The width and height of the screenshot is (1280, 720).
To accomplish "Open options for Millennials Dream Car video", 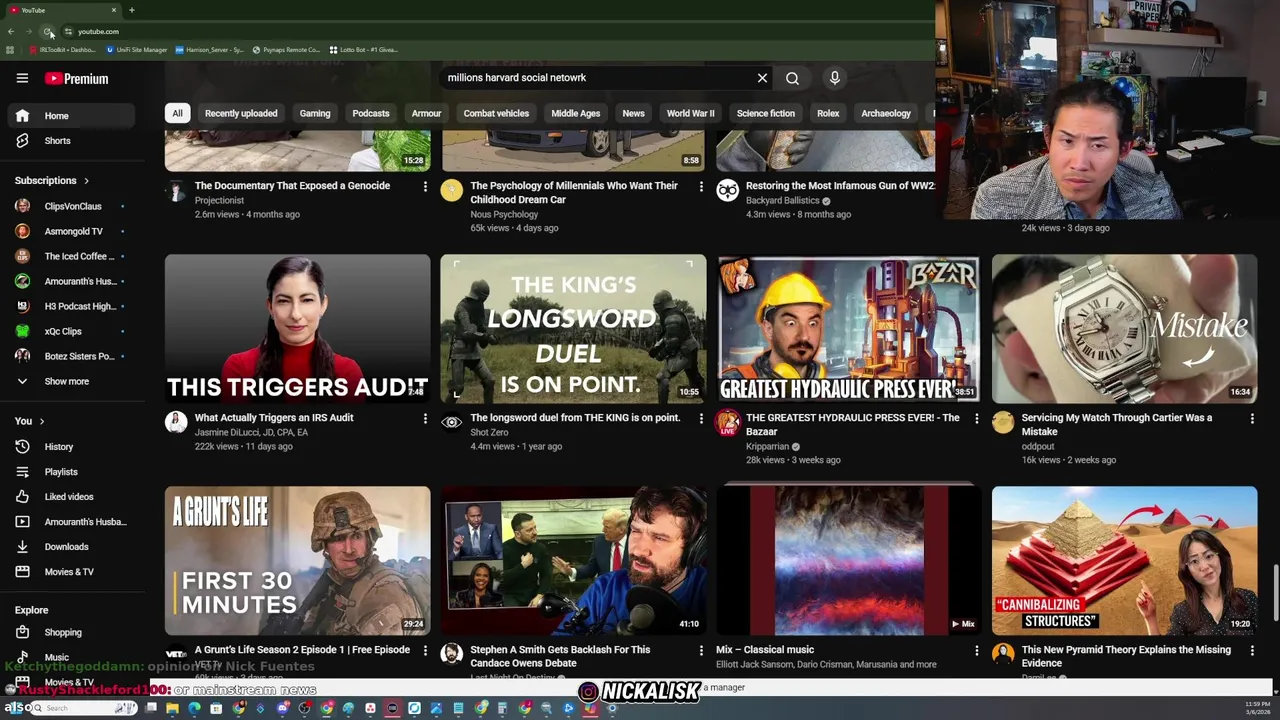I will click(701, 187).
